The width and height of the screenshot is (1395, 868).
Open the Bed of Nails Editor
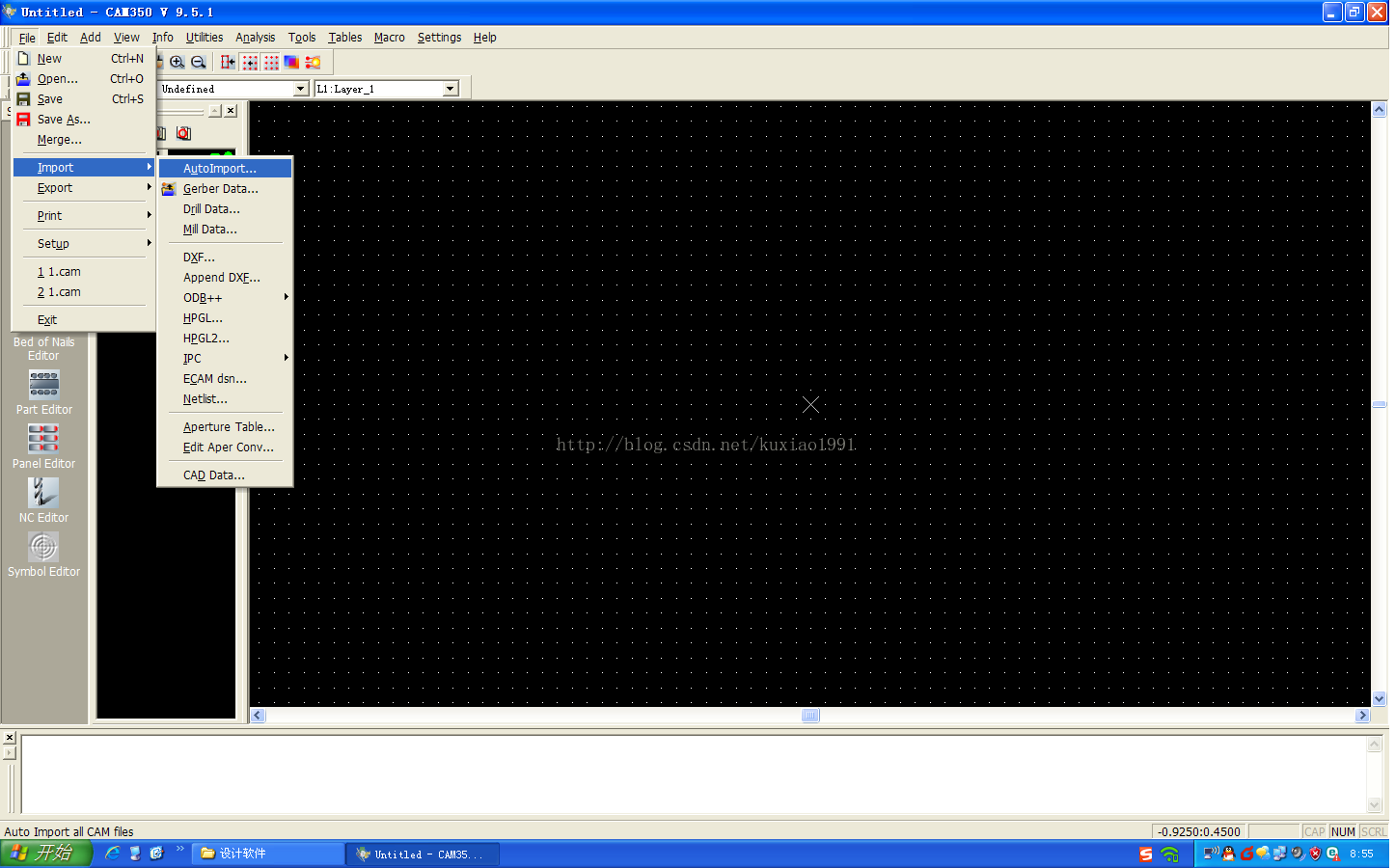click(43, 348)
